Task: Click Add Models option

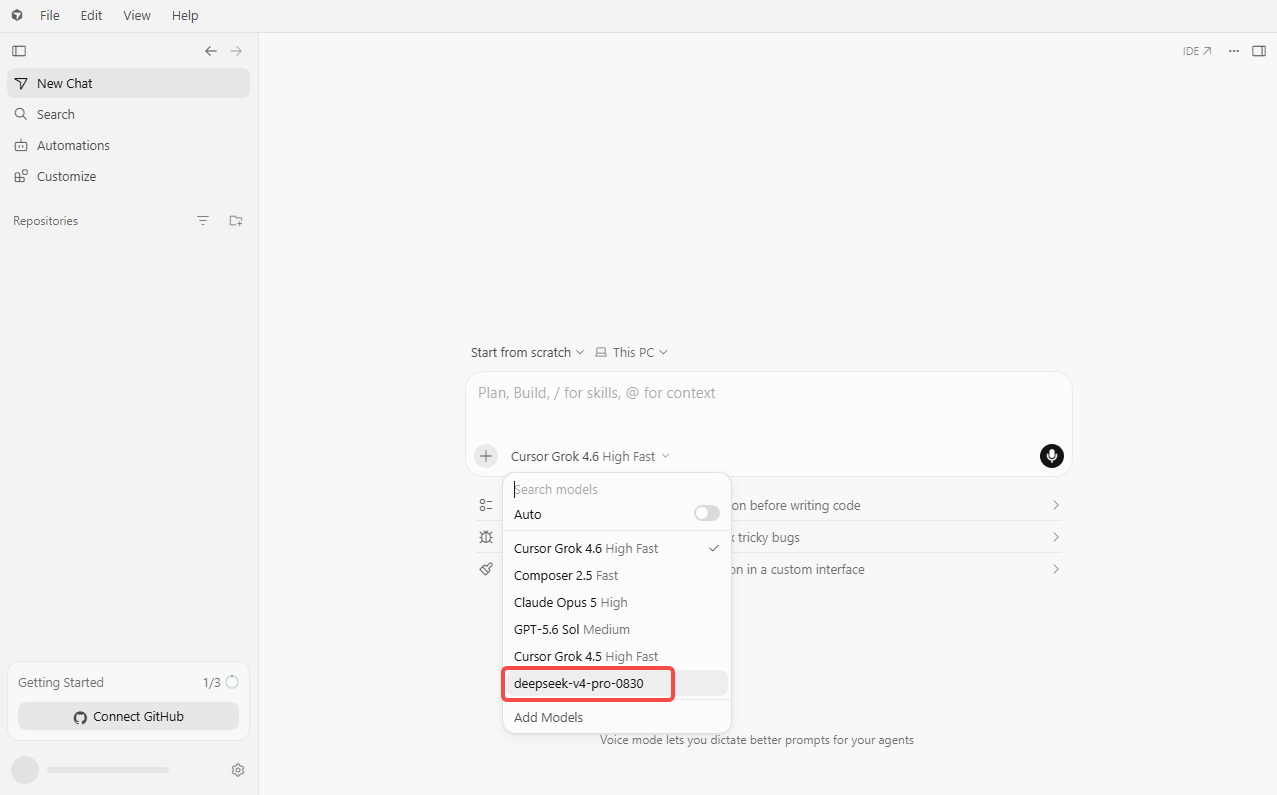Action: pyautogui.click(x=617, y=717)
